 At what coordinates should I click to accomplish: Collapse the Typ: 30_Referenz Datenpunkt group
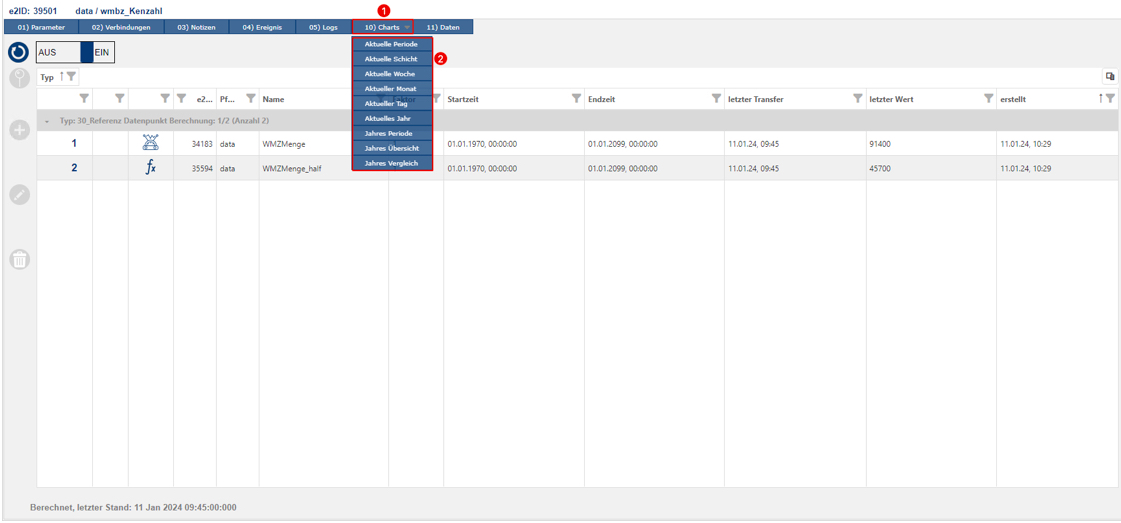point(46,121)
